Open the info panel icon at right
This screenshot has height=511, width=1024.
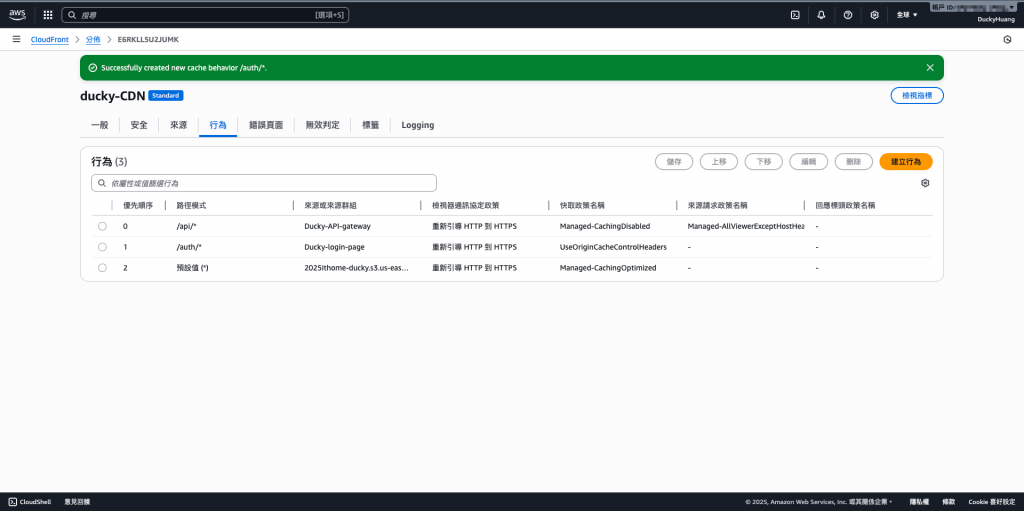[x=1007, y=40]
